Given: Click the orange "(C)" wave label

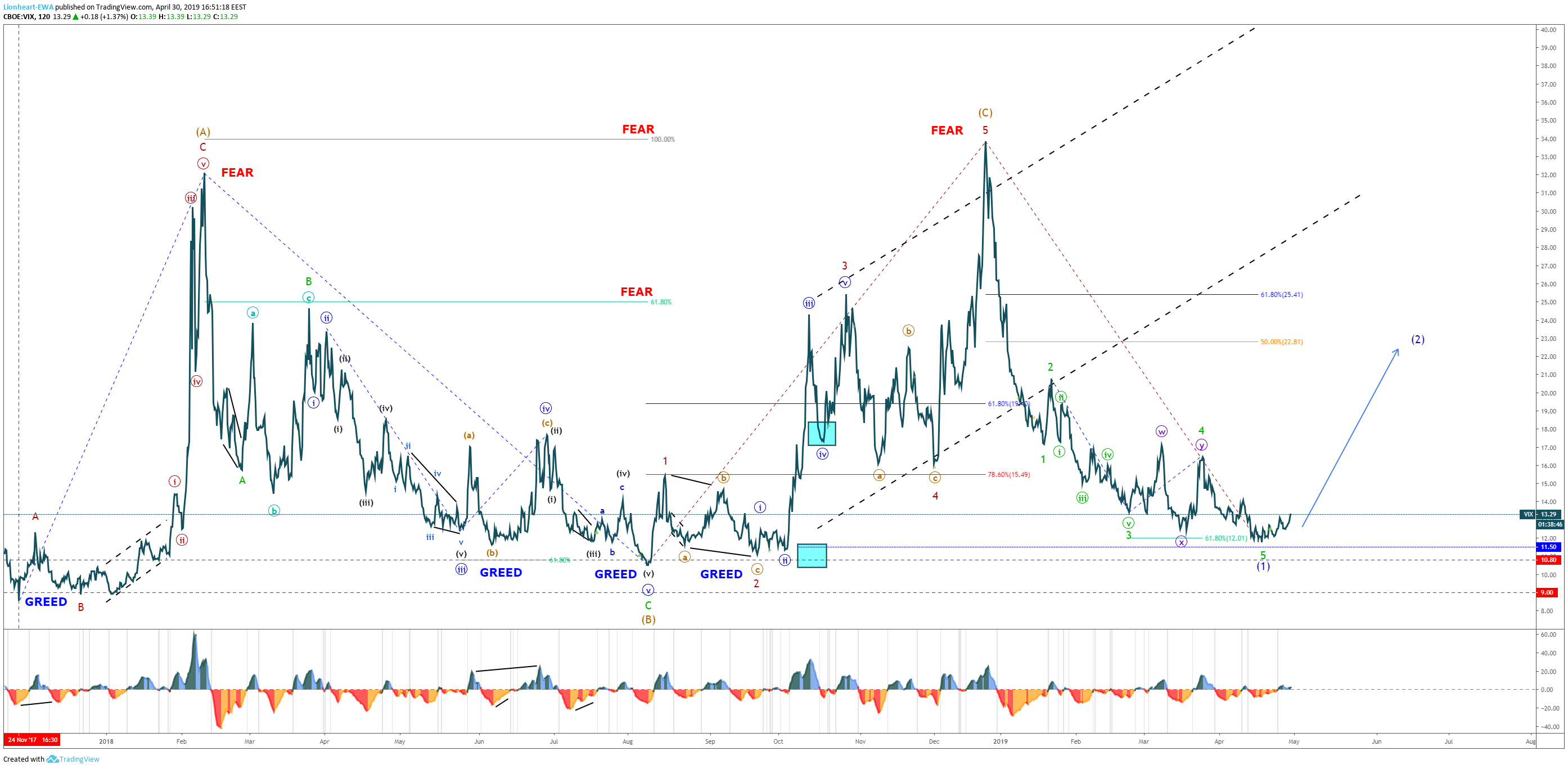Looking at the screenshot, I should coord(985,113).
